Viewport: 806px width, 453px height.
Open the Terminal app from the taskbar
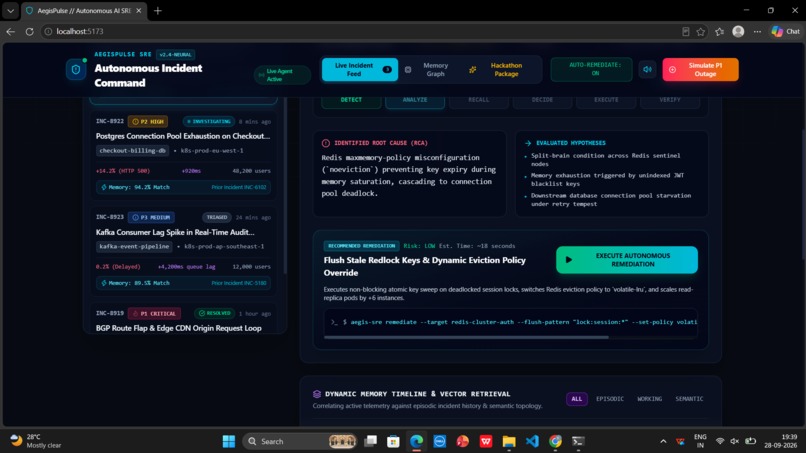click(x=578, y=441)
